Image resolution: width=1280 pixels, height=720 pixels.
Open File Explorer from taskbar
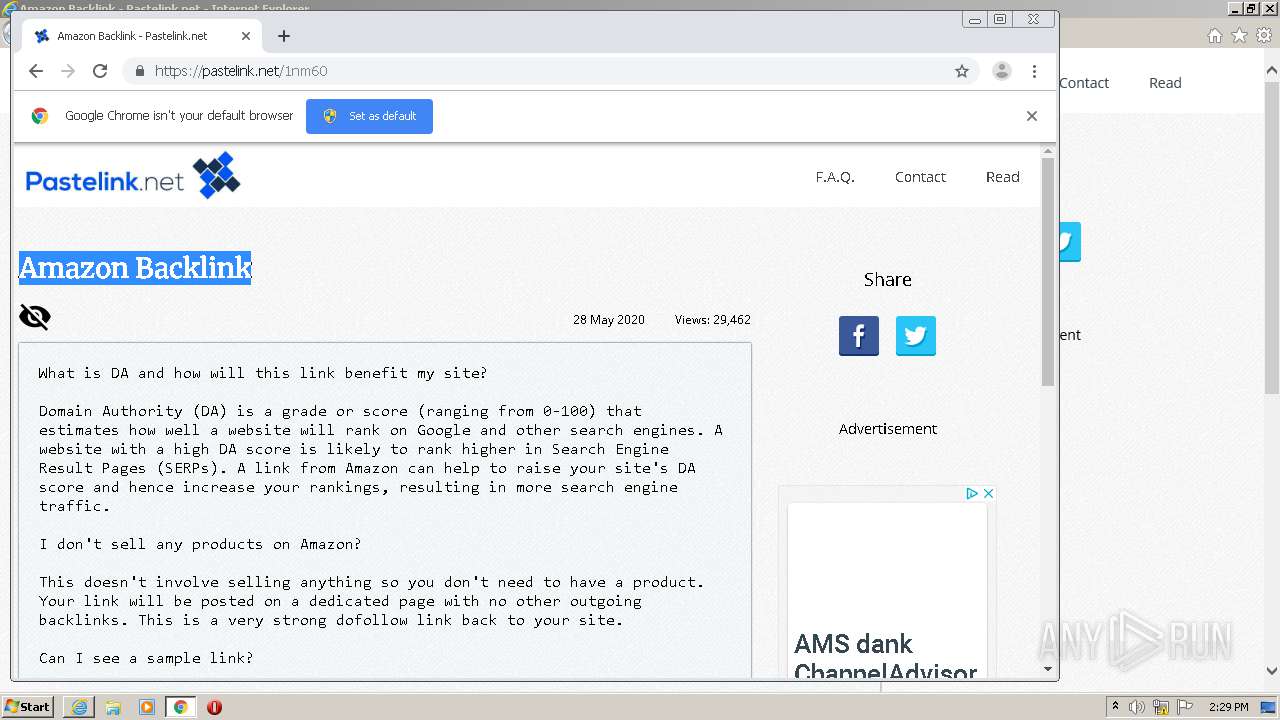coord(113,707)
